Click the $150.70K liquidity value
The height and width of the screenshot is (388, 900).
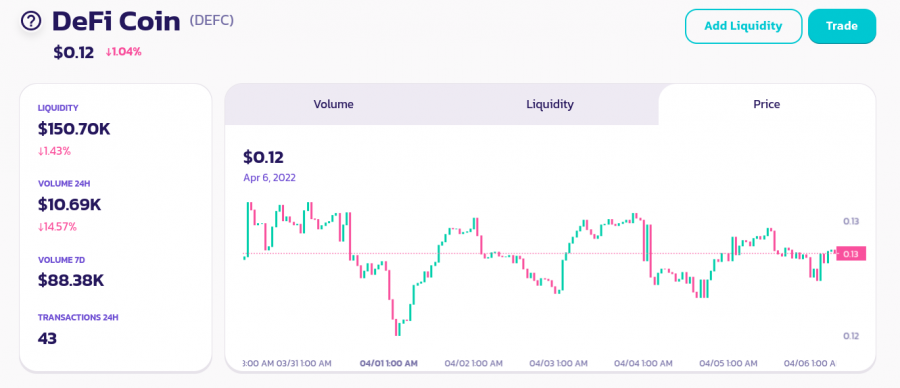point(74,129)
